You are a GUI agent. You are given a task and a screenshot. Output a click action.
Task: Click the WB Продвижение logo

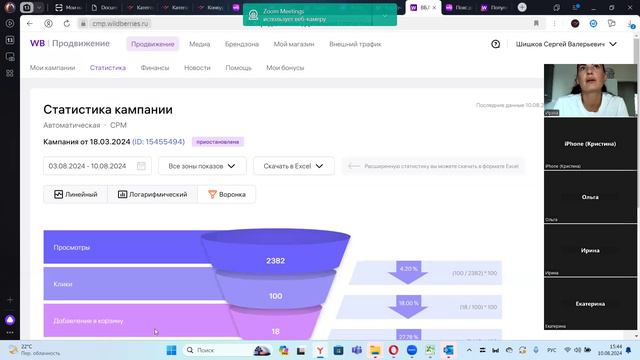point(70,43)
